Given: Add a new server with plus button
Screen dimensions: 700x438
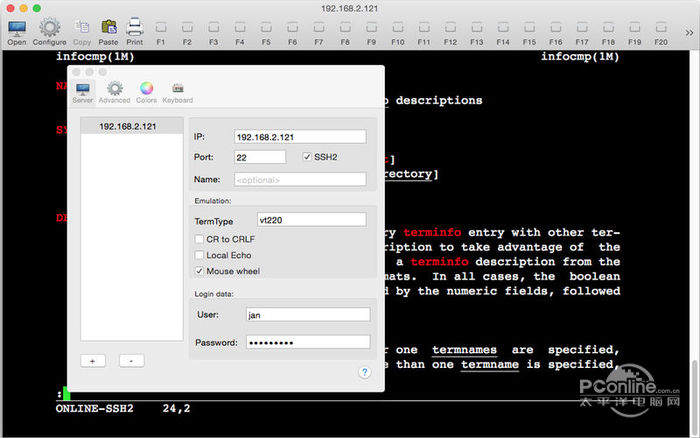Looking at the screenshot, I should click(x=93, y=360).
